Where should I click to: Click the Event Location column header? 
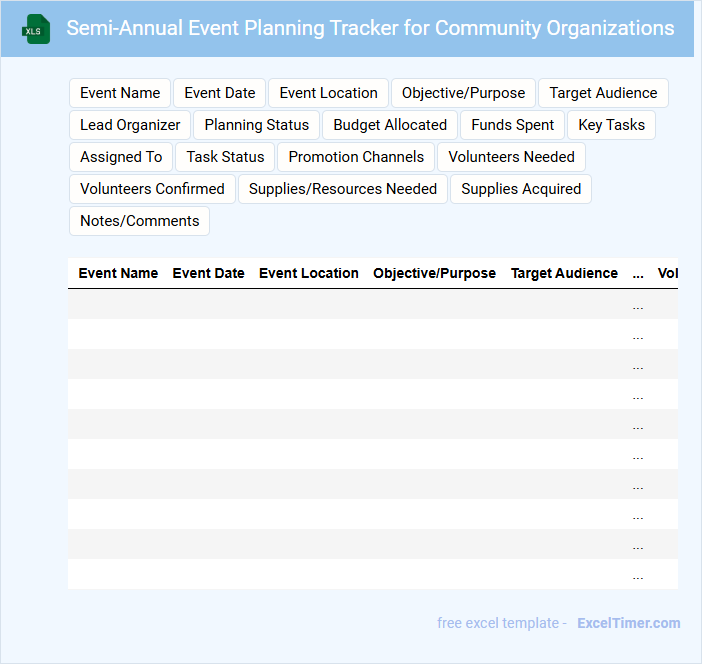(309, 273)
